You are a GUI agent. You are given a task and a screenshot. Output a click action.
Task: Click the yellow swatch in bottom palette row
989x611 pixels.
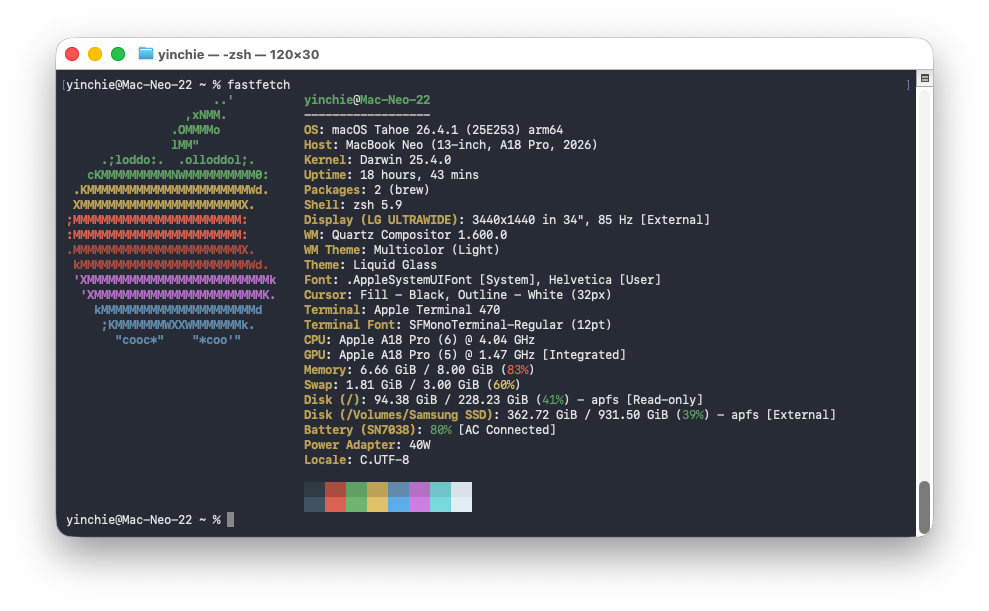pyautogui.click(x=377, y=504)
